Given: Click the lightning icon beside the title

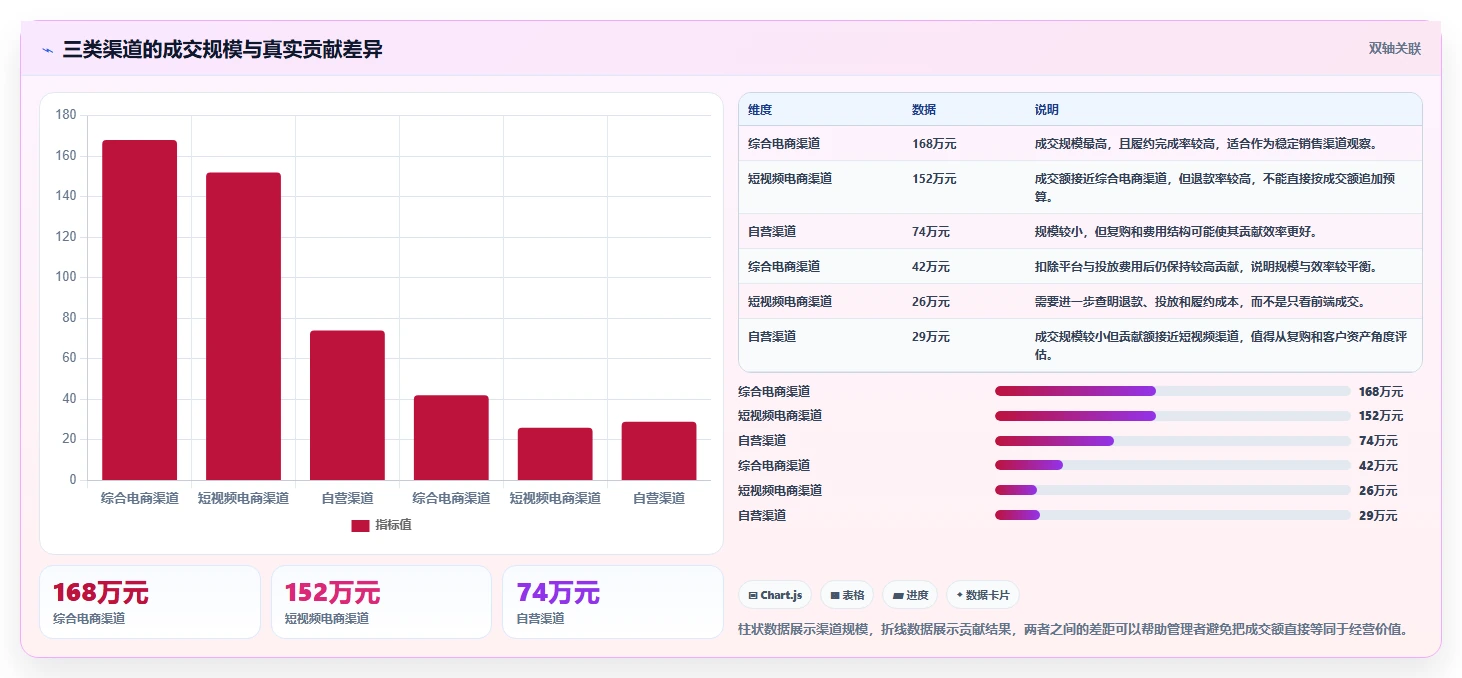Looking at the screenshot, I should [47, 49].
